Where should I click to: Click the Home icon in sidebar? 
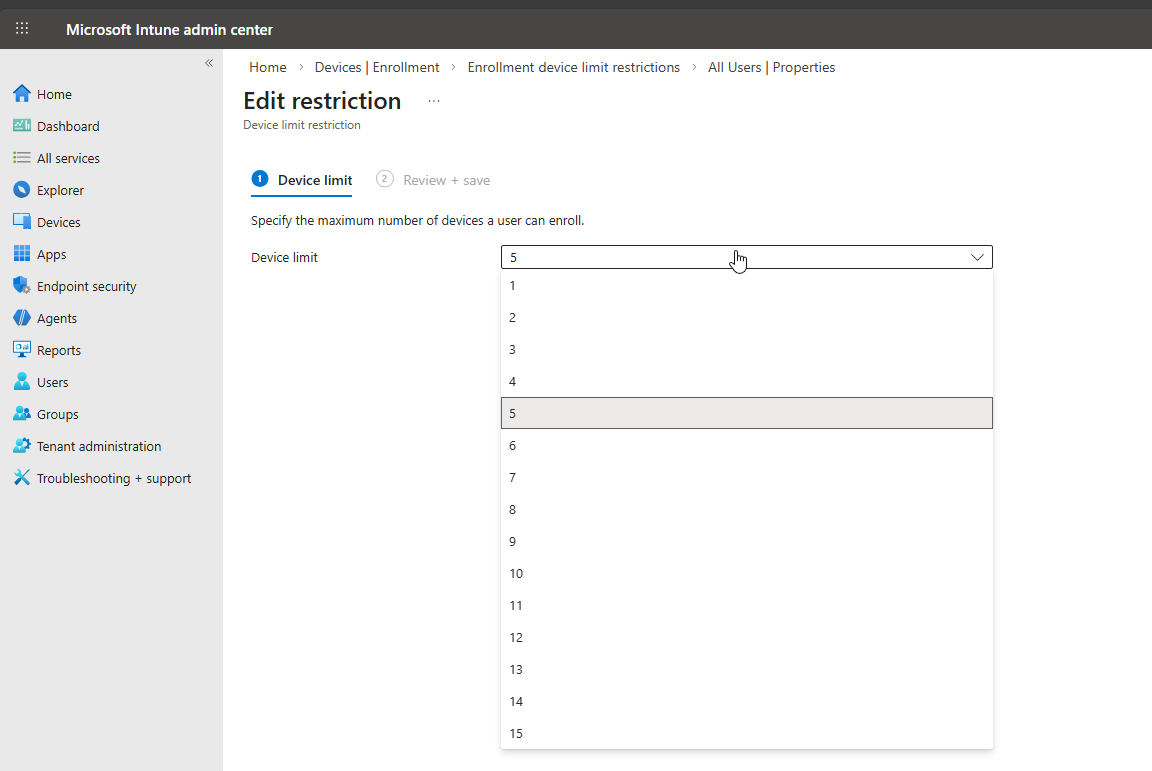tap(22, 93)
